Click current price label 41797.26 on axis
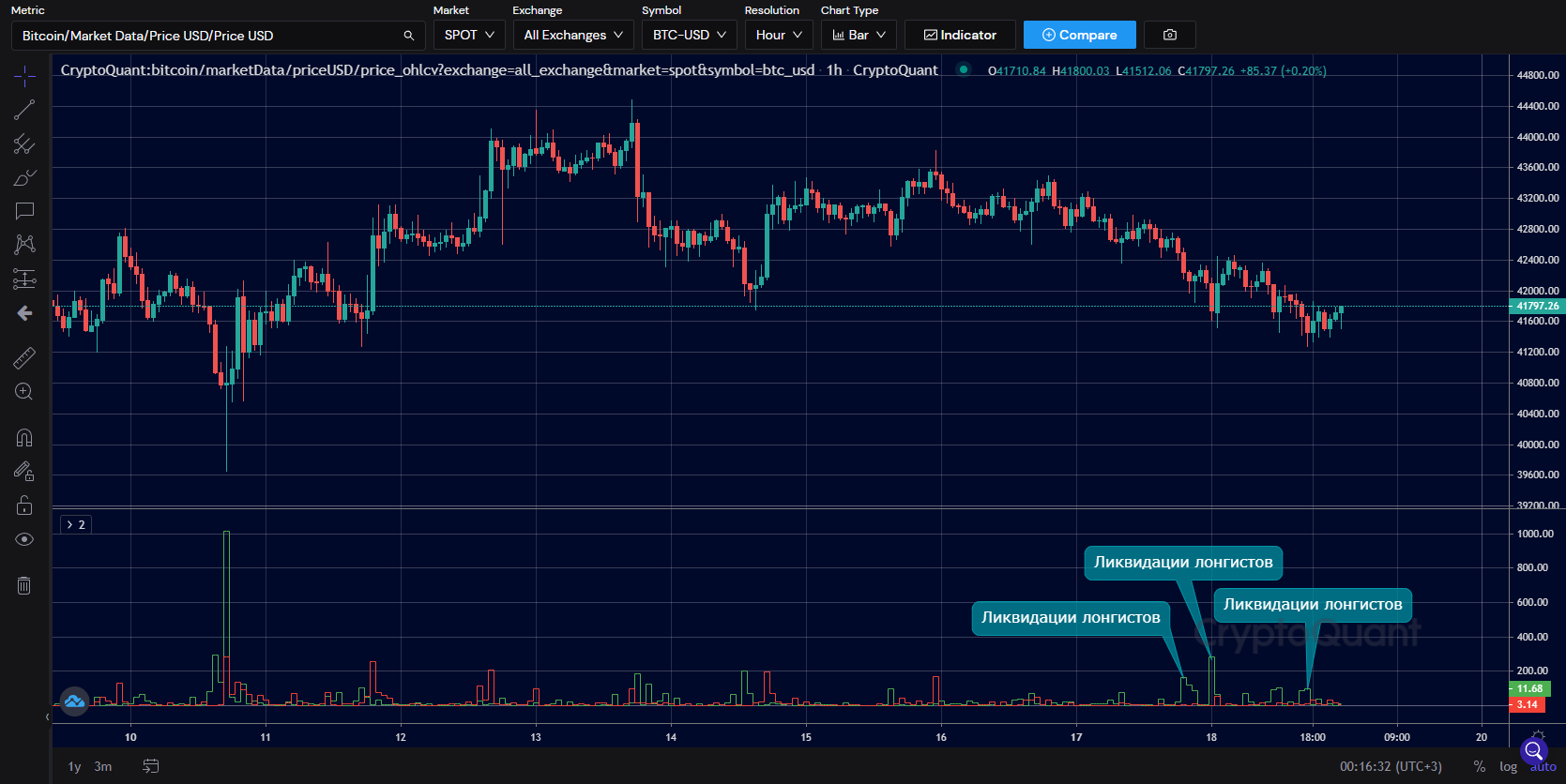Screen dimensions: 1566x784 click(1536, 306)
